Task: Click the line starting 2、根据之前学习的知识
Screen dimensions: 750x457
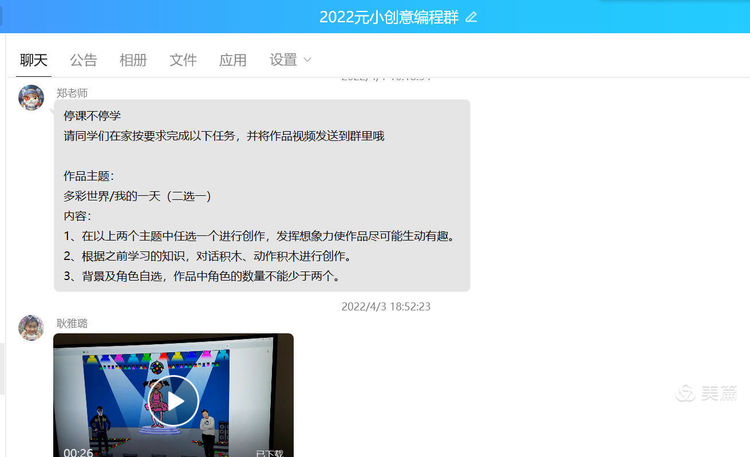Action: click(208, 256)
